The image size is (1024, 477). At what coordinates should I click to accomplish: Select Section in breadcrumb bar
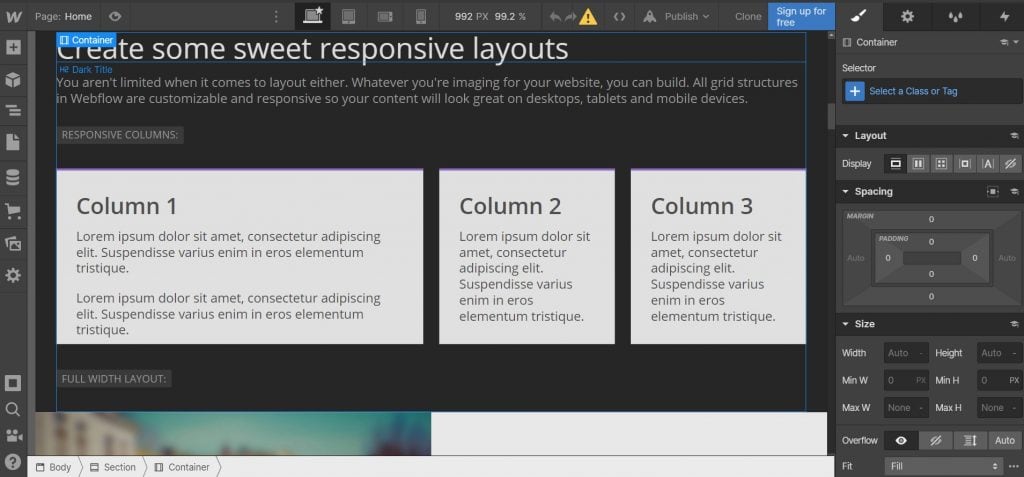[x=113, y=467]
